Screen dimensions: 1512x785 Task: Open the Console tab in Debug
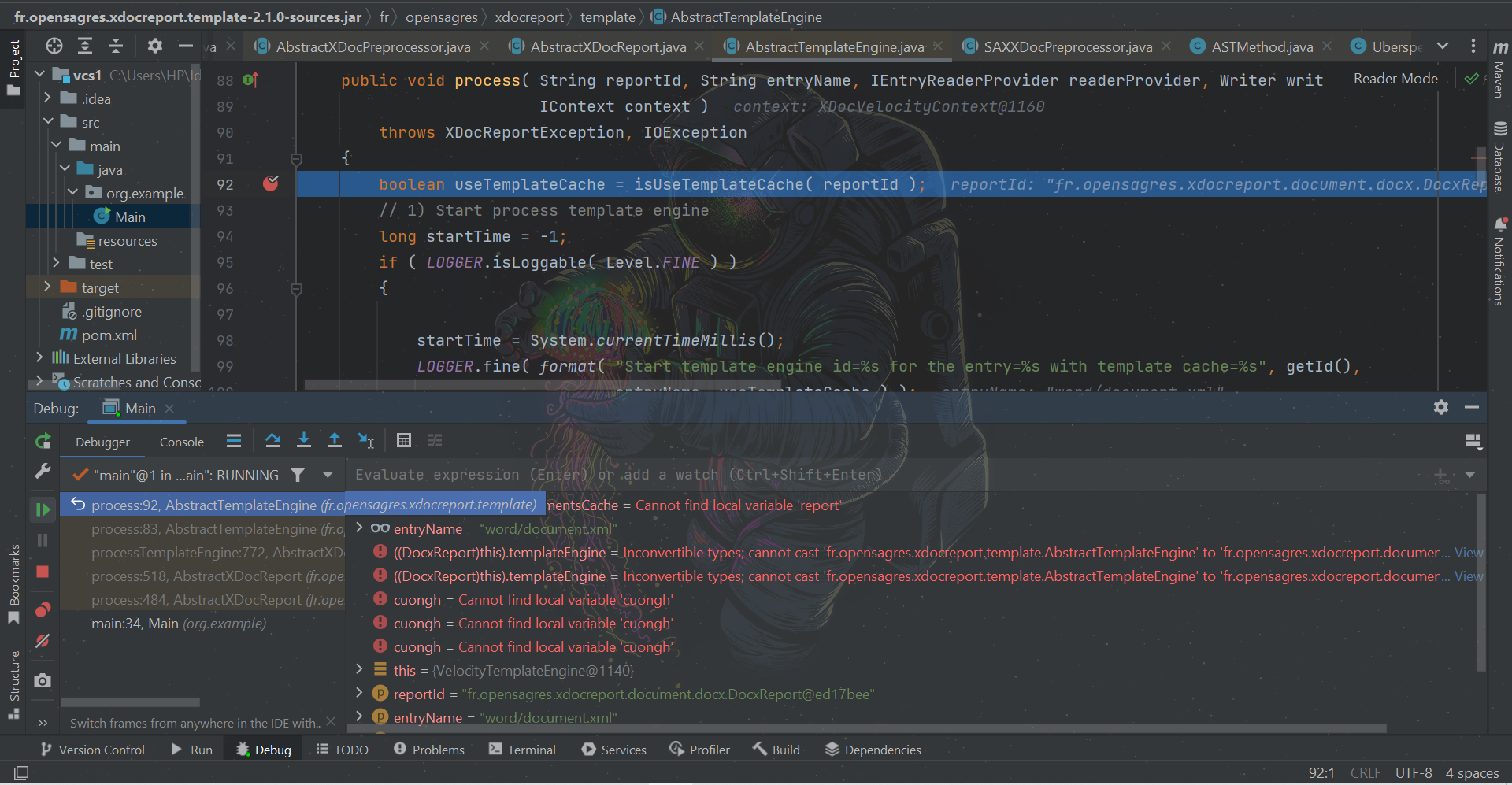point(182,442)
